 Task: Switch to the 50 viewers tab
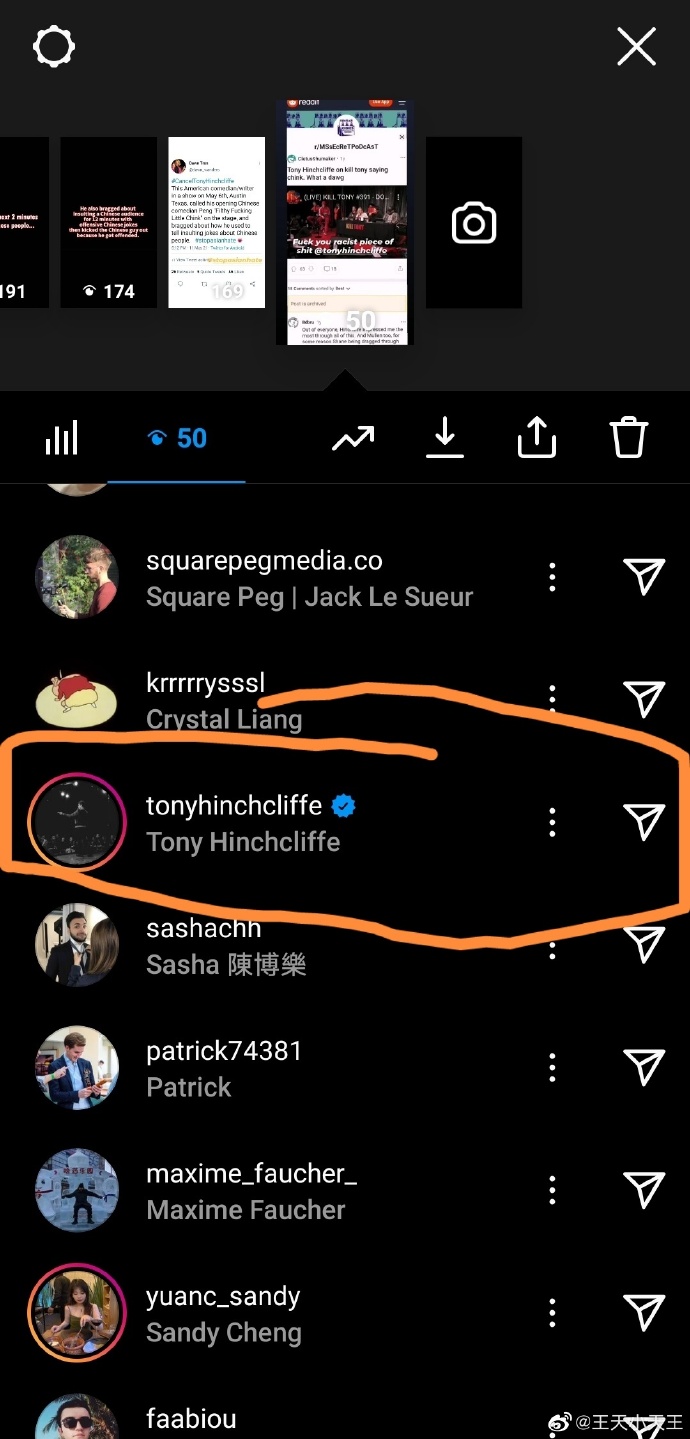(177, 438)
